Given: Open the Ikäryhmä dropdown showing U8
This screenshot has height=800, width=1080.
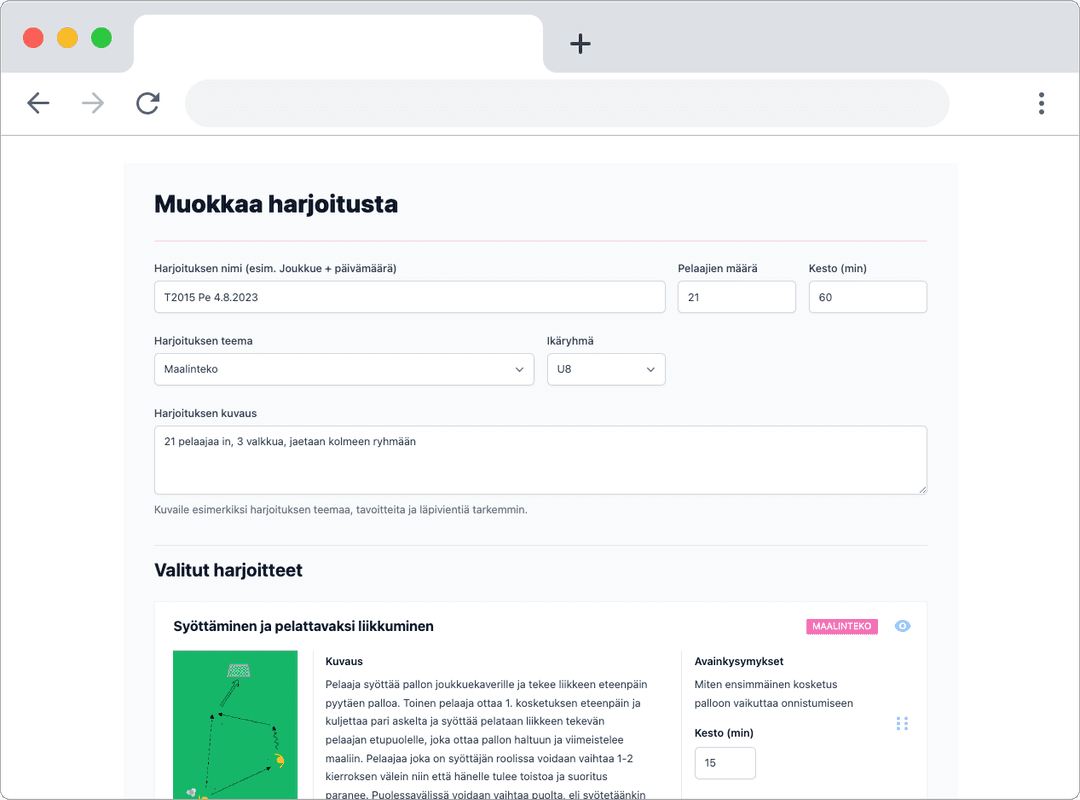Looking at the screenshot, I should 606,369.
